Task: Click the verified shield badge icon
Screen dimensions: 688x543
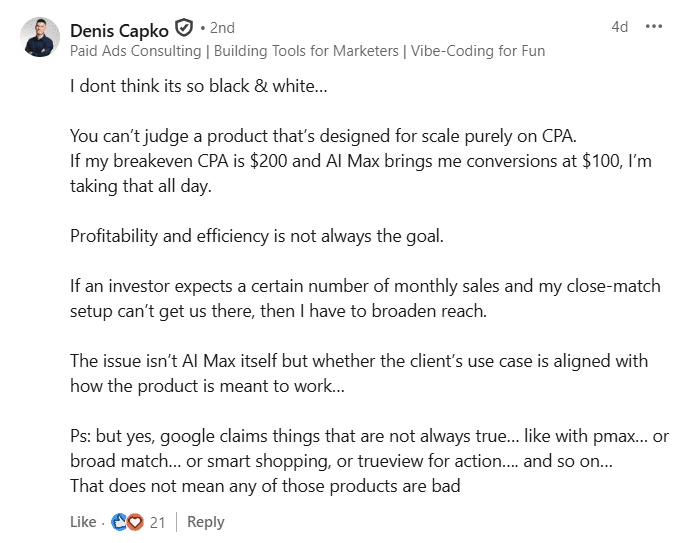Action: [184, 28]
